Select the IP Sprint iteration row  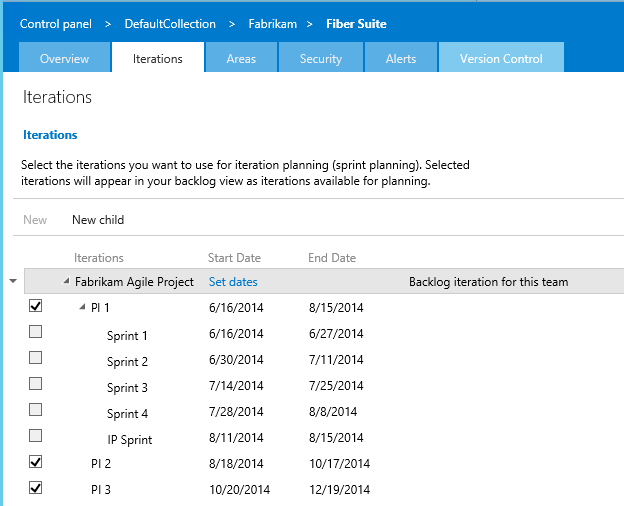click(x=130, y=438)
